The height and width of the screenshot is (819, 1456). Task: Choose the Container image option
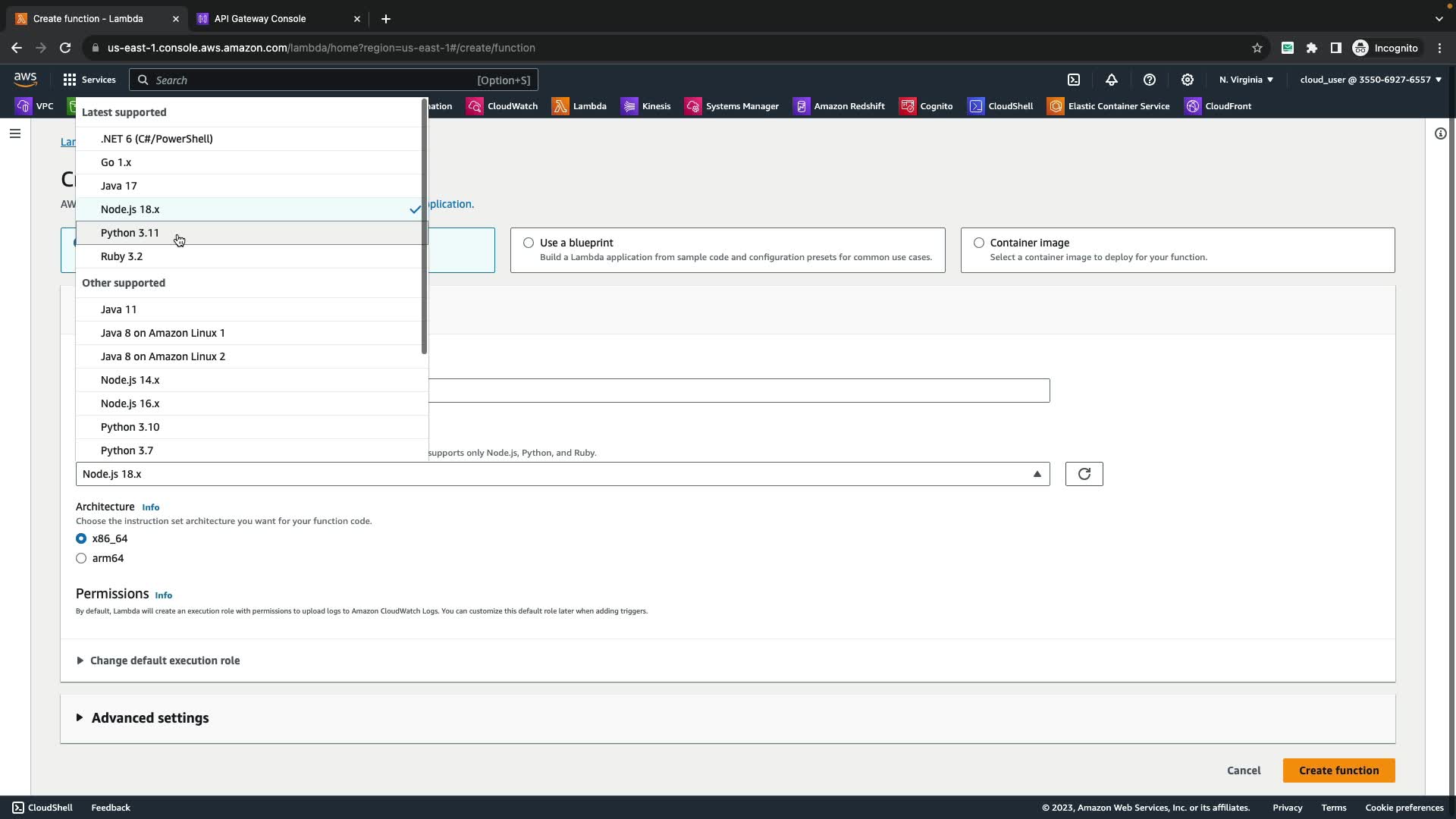(x=979, y=243)
